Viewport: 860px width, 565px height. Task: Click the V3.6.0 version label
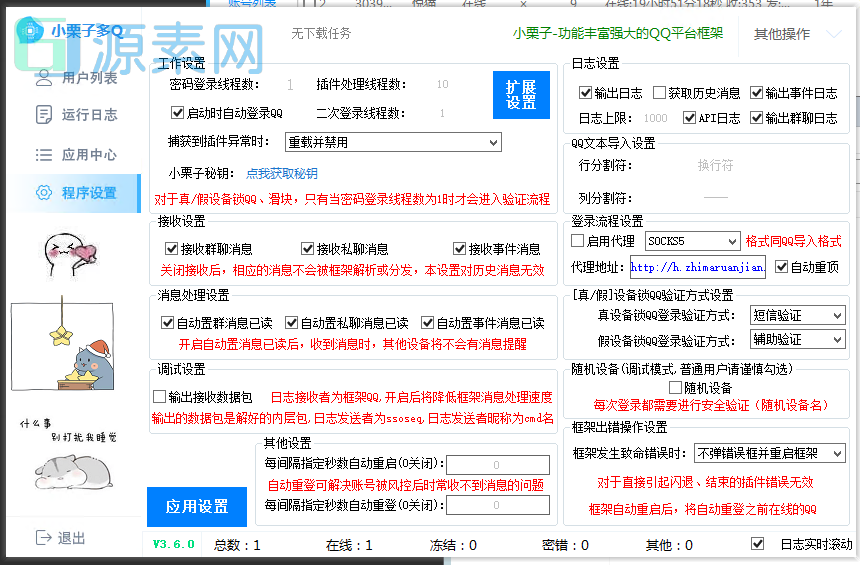click(173, 544)
